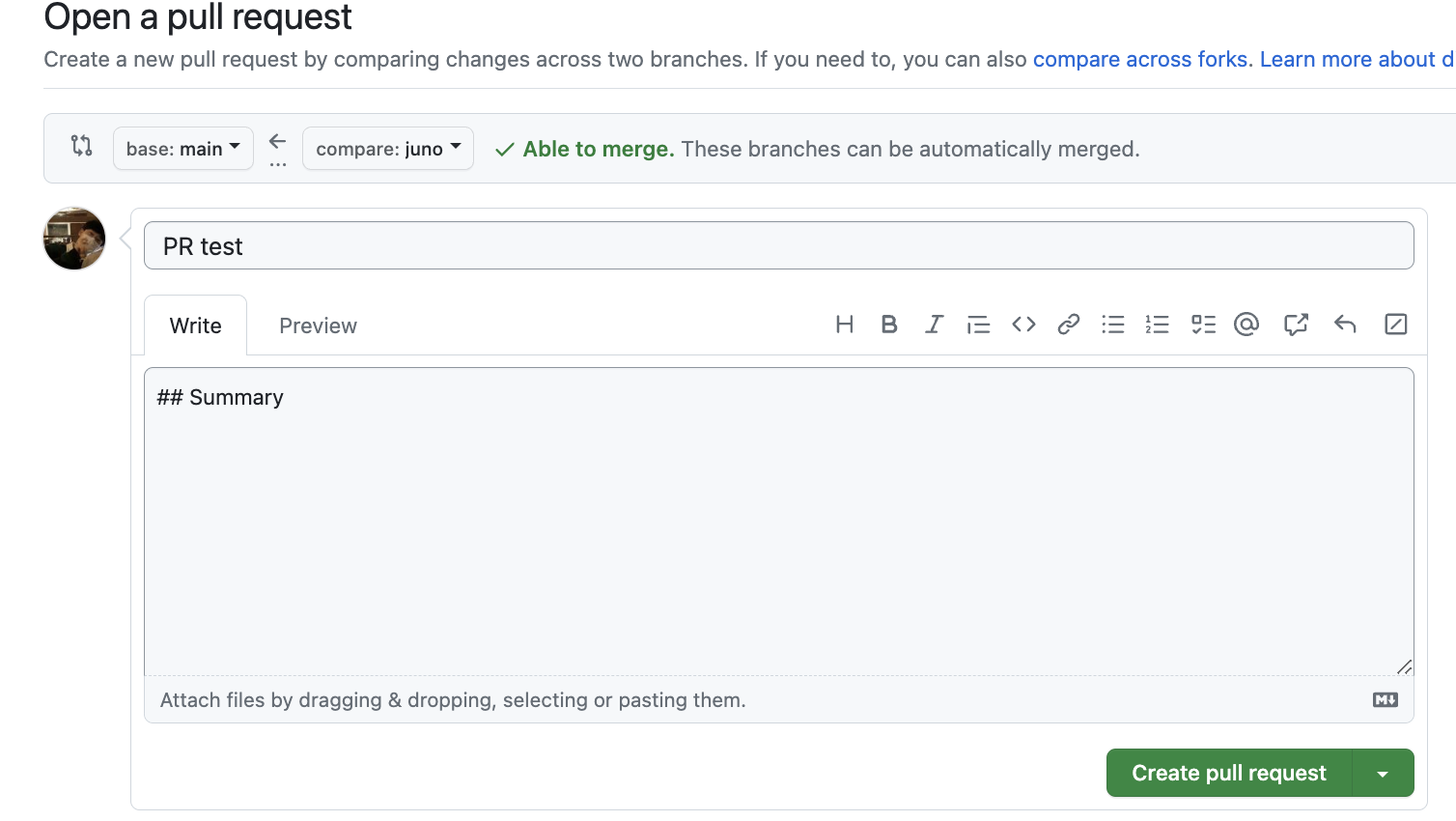Image resolution: width=1456 pixels, height=821 pixels.
Task: Expand the Create pull request options arrow
Action: [x=1383, y=774]
